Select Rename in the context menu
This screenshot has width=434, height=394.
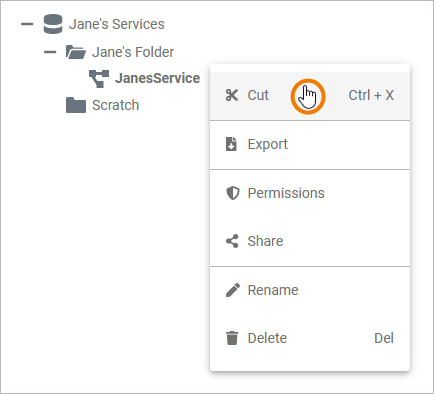310,290
